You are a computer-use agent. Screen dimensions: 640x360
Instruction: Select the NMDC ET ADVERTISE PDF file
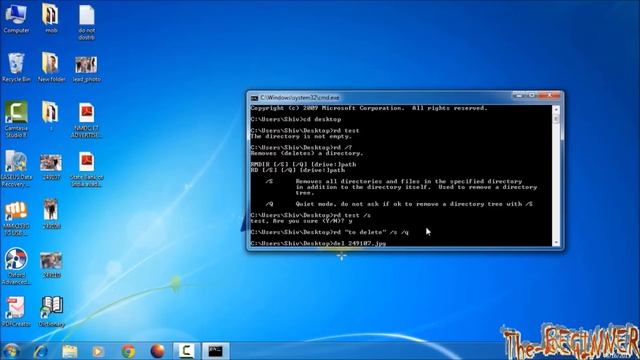pyautogui.click(x=87, y=120)
